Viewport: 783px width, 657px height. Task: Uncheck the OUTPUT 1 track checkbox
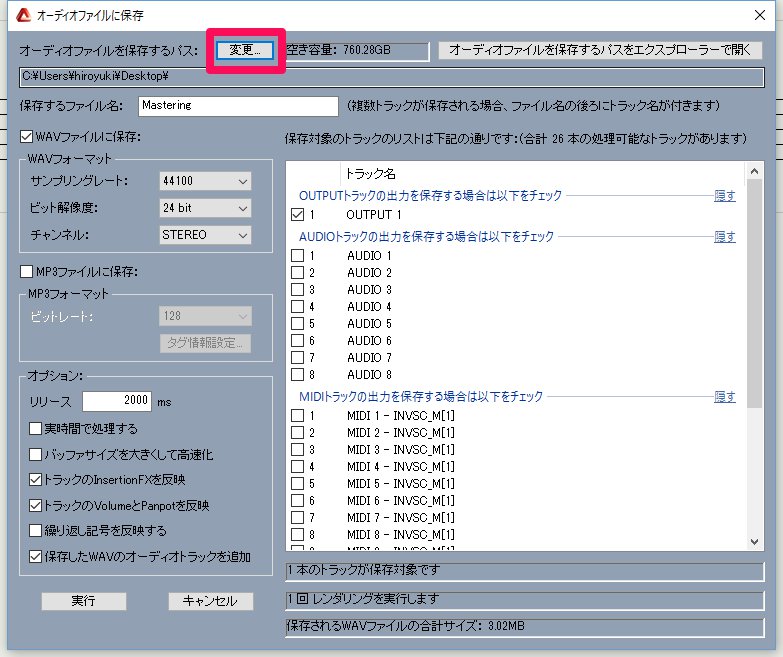pos(297,215)
